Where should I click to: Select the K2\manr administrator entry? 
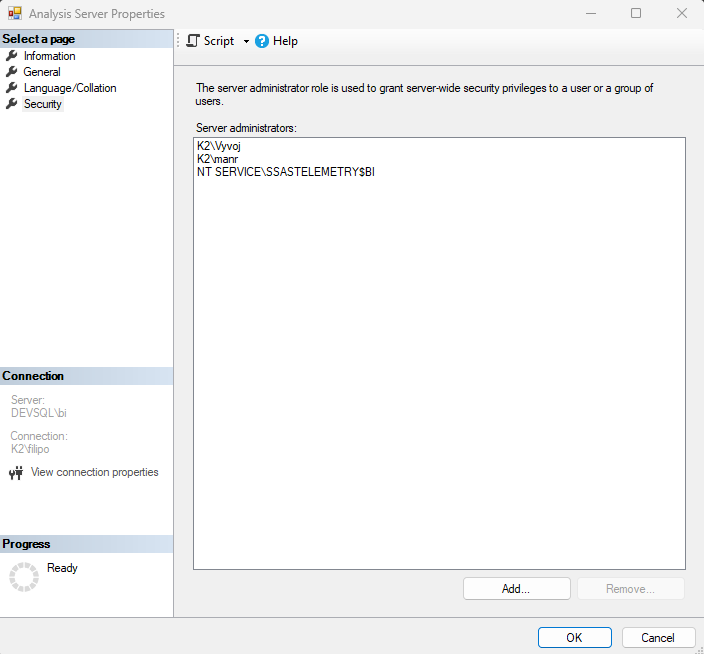(x=218, y=159)
